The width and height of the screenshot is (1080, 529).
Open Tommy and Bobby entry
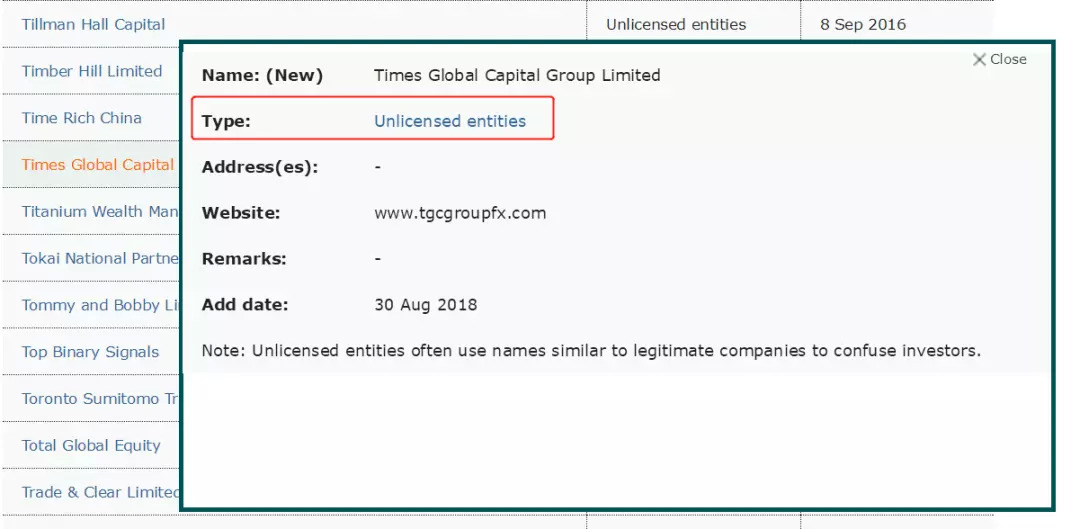coord(101,306)
